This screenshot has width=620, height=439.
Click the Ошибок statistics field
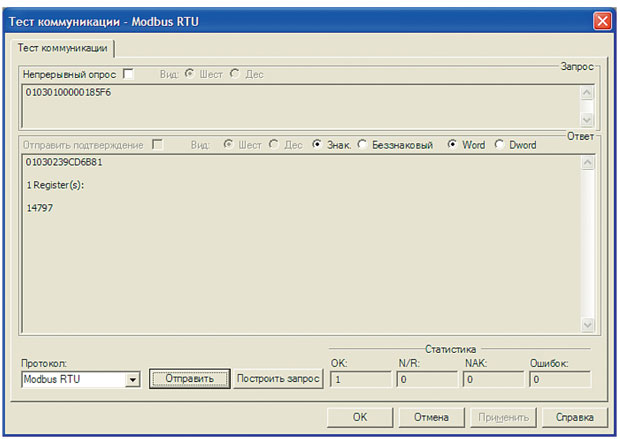click(560, 379)
